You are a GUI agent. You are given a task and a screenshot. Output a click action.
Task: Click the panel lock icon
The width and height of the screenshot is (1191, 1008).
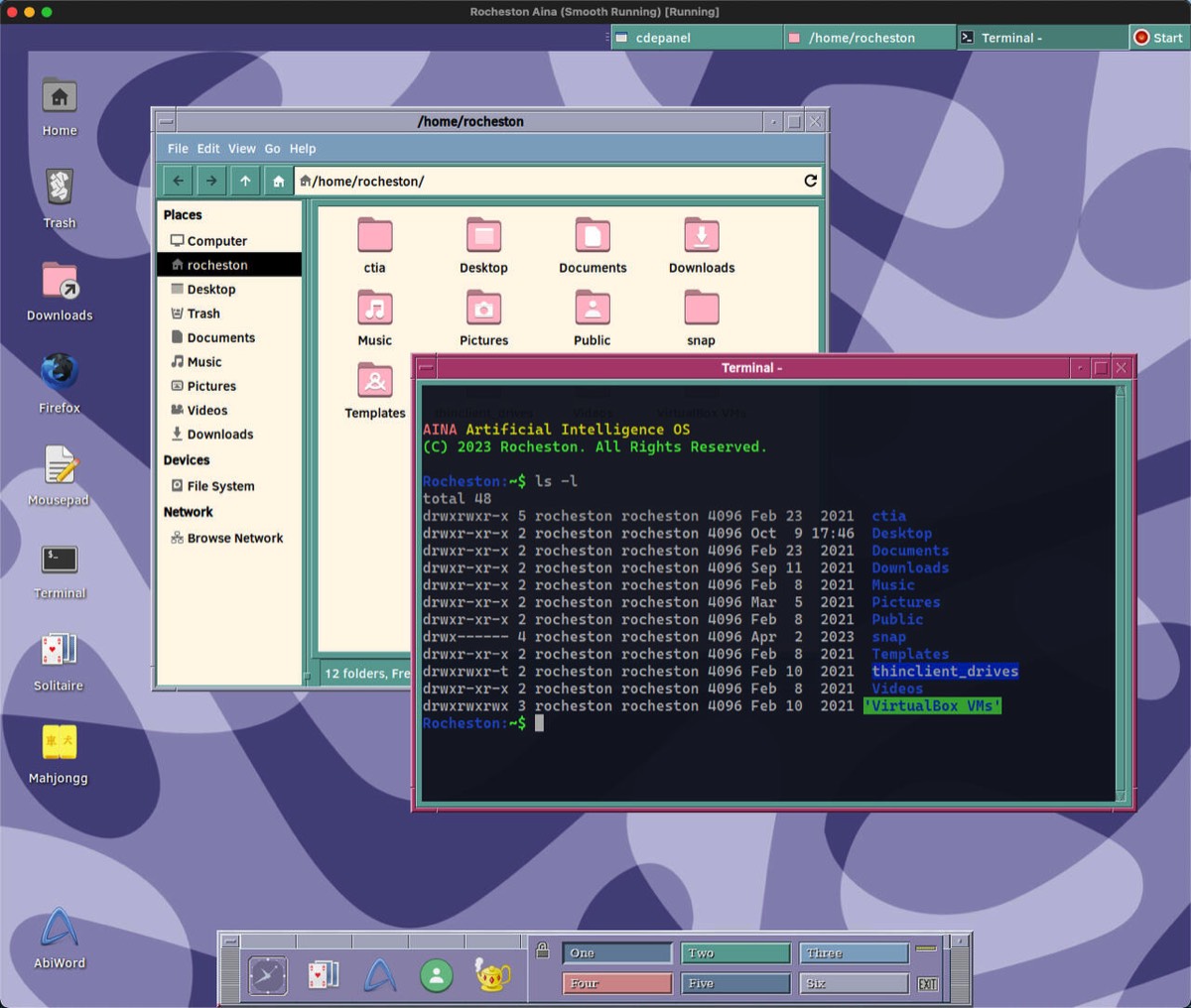tap(542, 950)
